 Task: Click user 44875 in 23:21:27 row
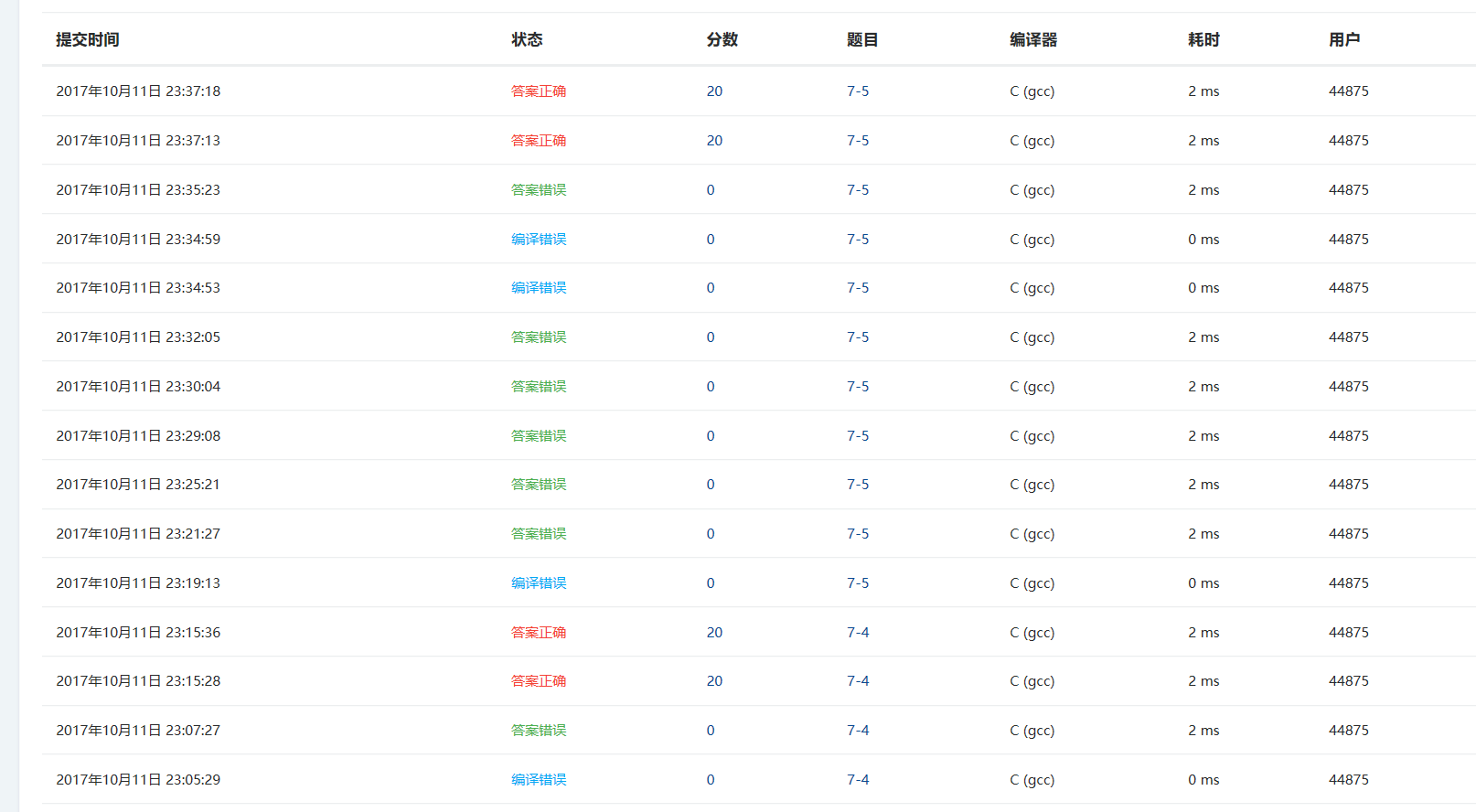click(1349, 534)
